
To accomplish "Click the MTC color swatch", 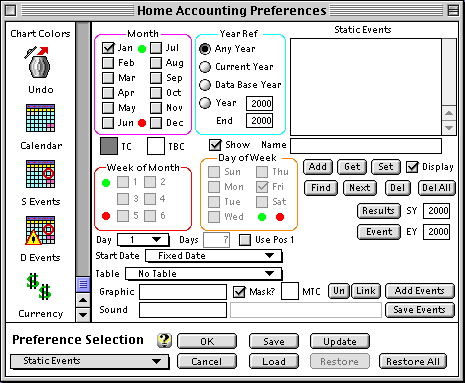I will pos(290,291).
